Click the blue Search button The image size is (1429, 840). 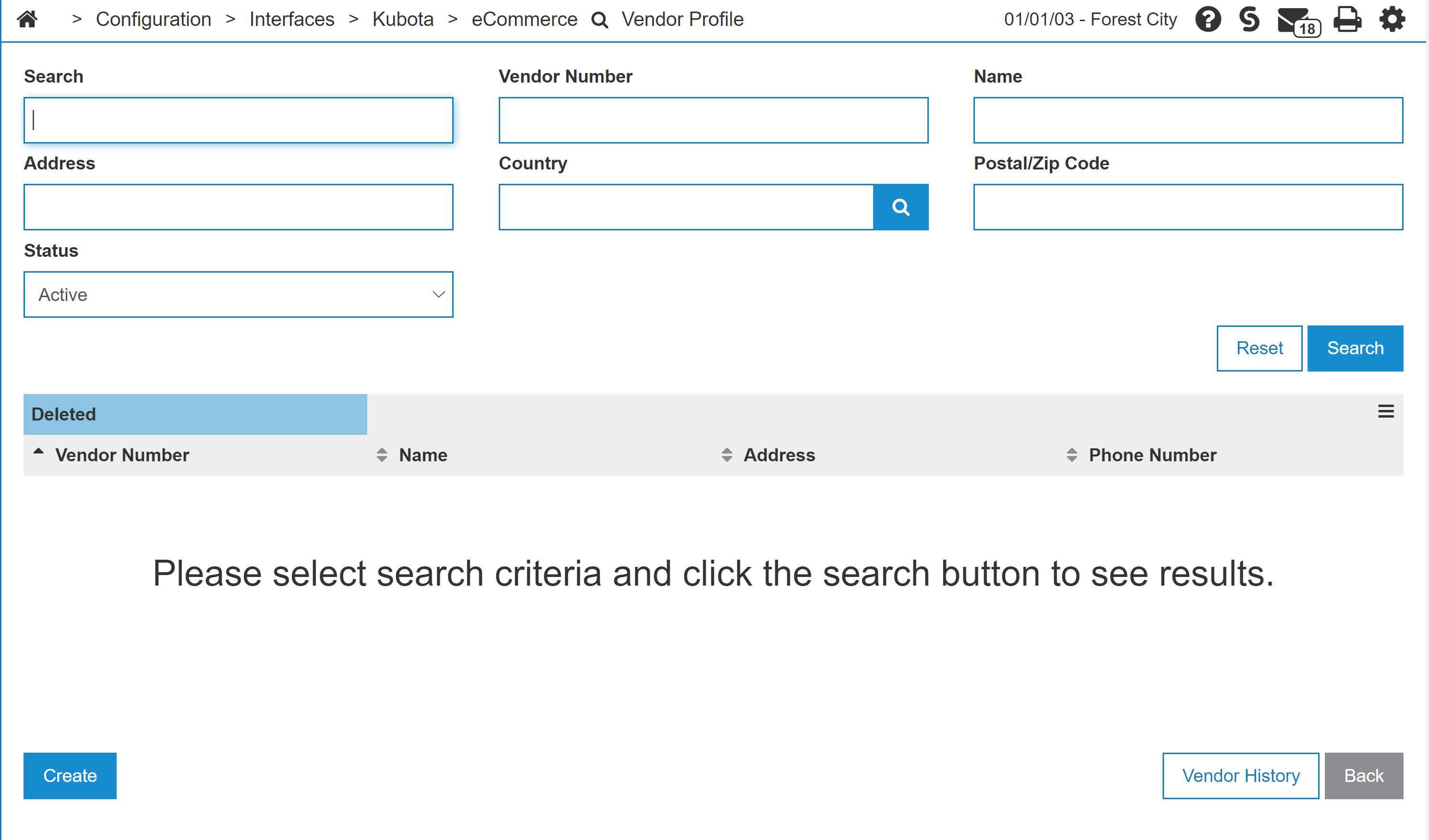pyautogui.click(x=1355, y=348)
